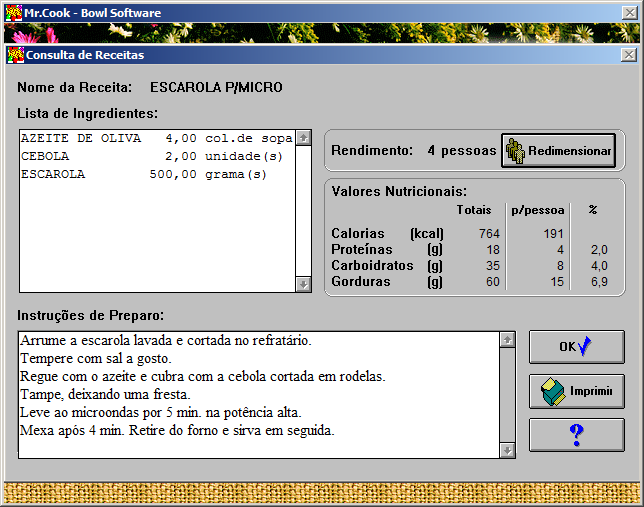Image resolution: width=644 pixels, height=507 pixels.
Task: Click the Rendimento 4 pessoas label
Action: click(413, 151)
